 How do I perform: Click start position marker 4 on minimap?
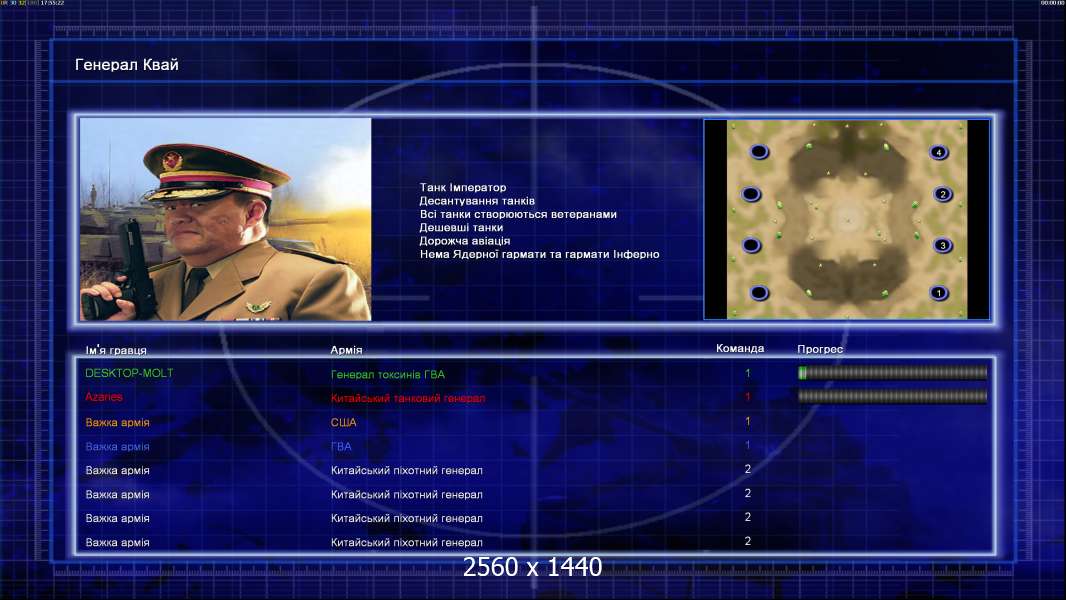pyautogui.click(x=939, y=152)
